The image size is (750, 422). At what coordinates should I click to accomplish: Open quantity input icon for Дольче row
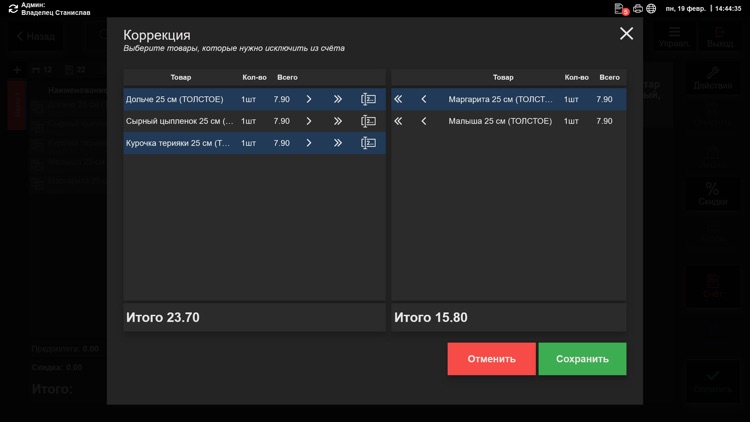coord(368,99)
